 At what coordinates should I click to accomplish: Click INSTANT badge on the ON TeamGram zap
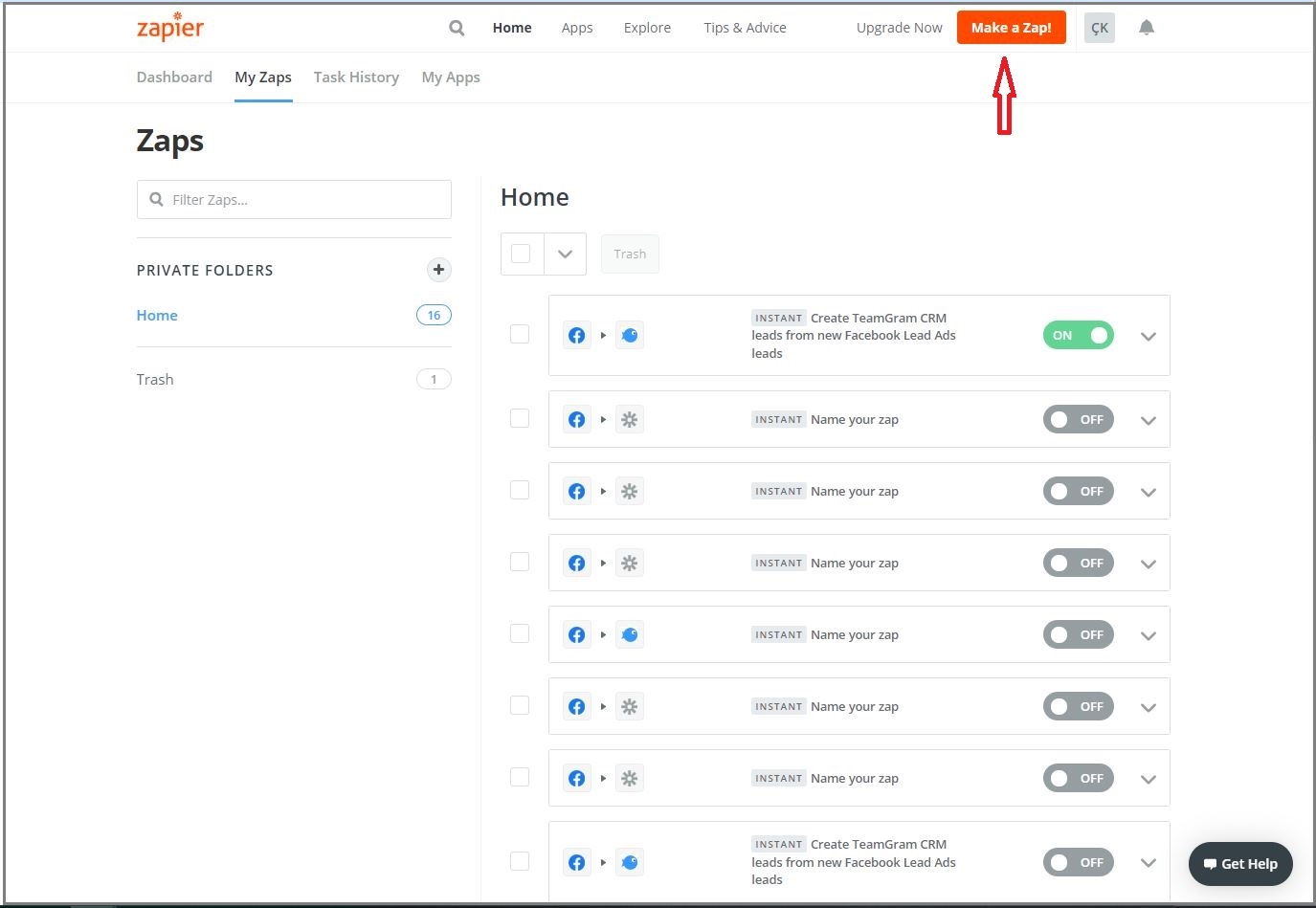(x=778, y=318)
